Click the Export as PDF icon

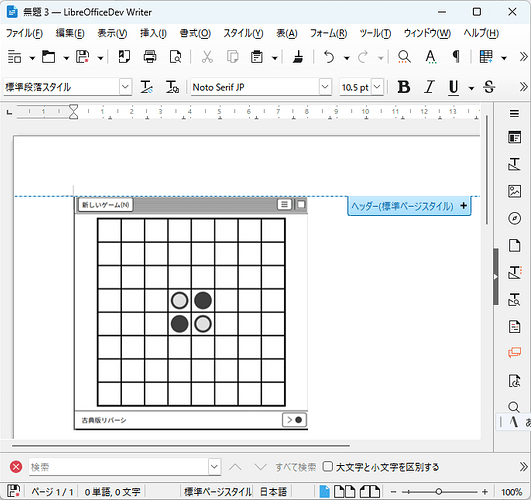click(x=124, y=57)
